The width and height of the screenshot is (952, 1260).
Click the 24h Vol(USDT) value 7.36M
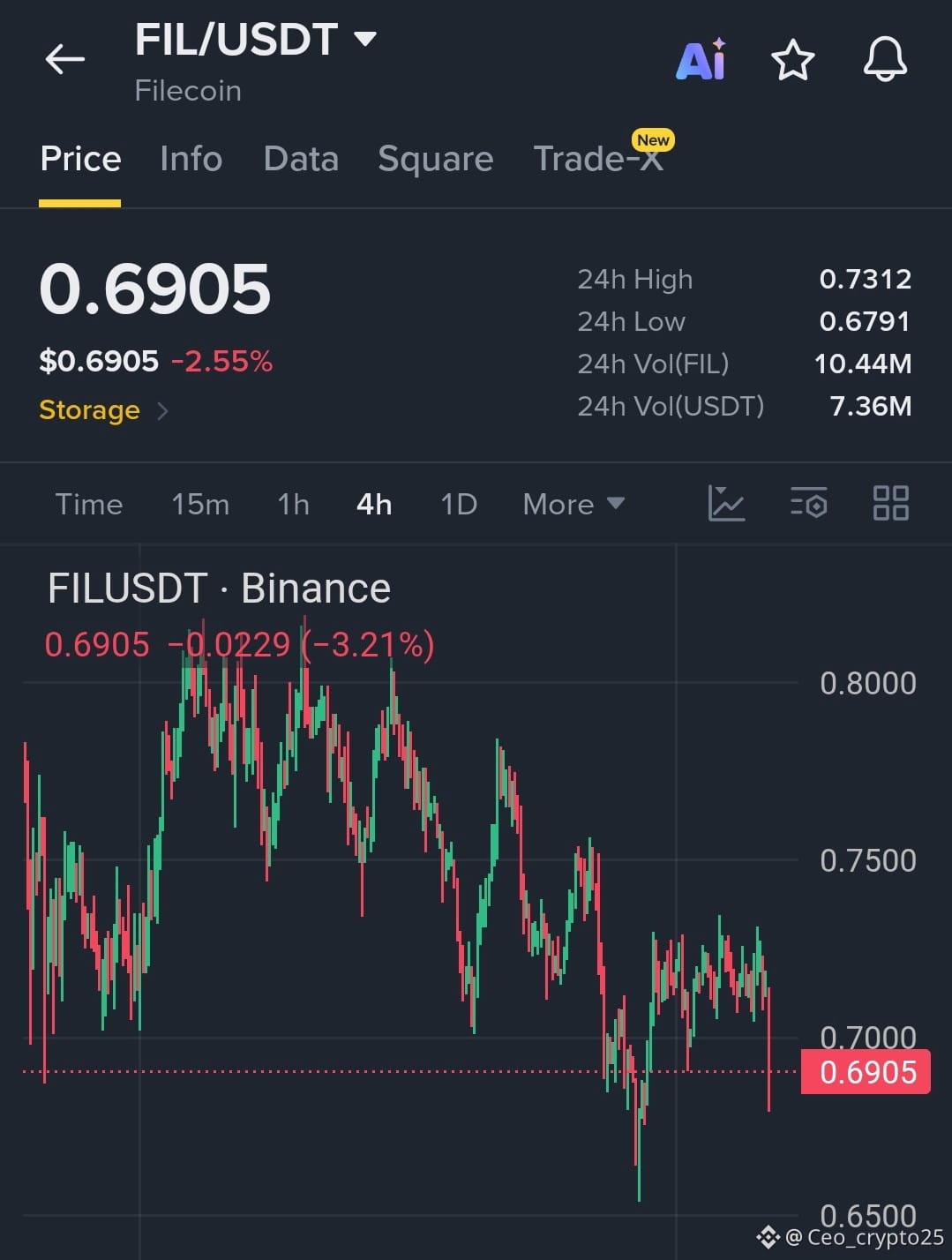871,406
